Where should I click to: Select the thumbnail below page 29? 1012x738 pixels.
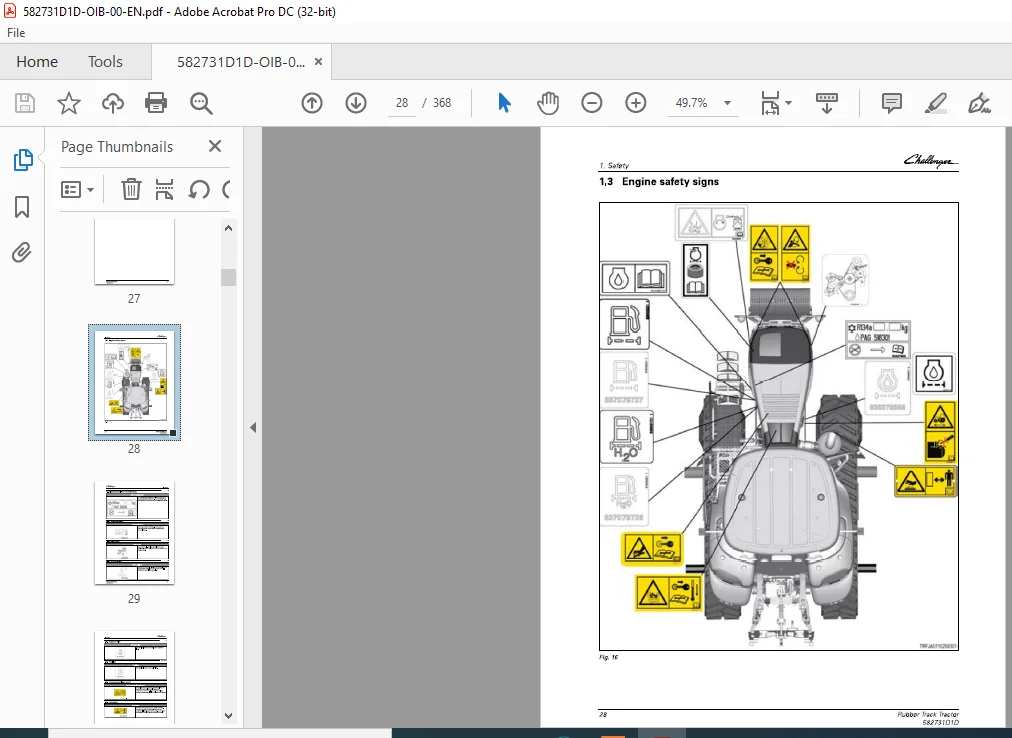(134, 677)
